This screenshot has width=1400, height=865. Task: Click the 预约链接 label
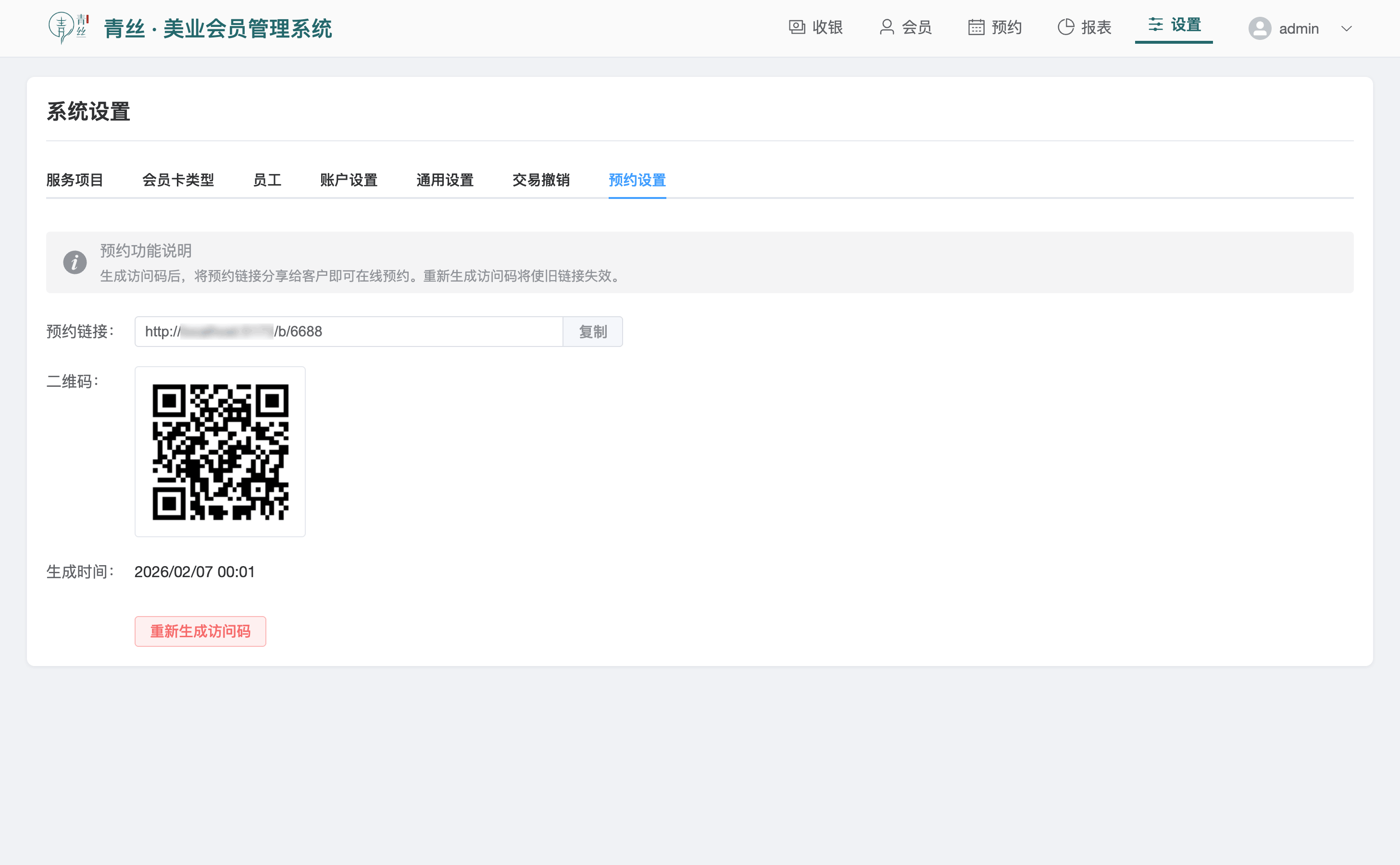[81, 331]
